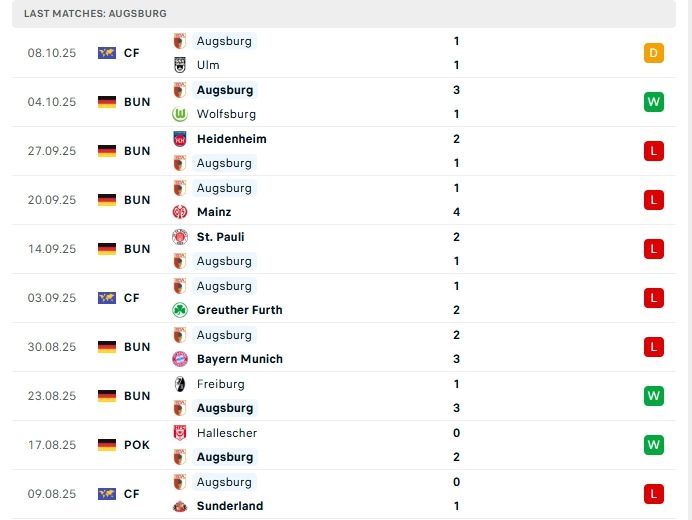The image size is (692, 520).
Task: Click the Sunderland team crest
Action: (x=180, y=506)
